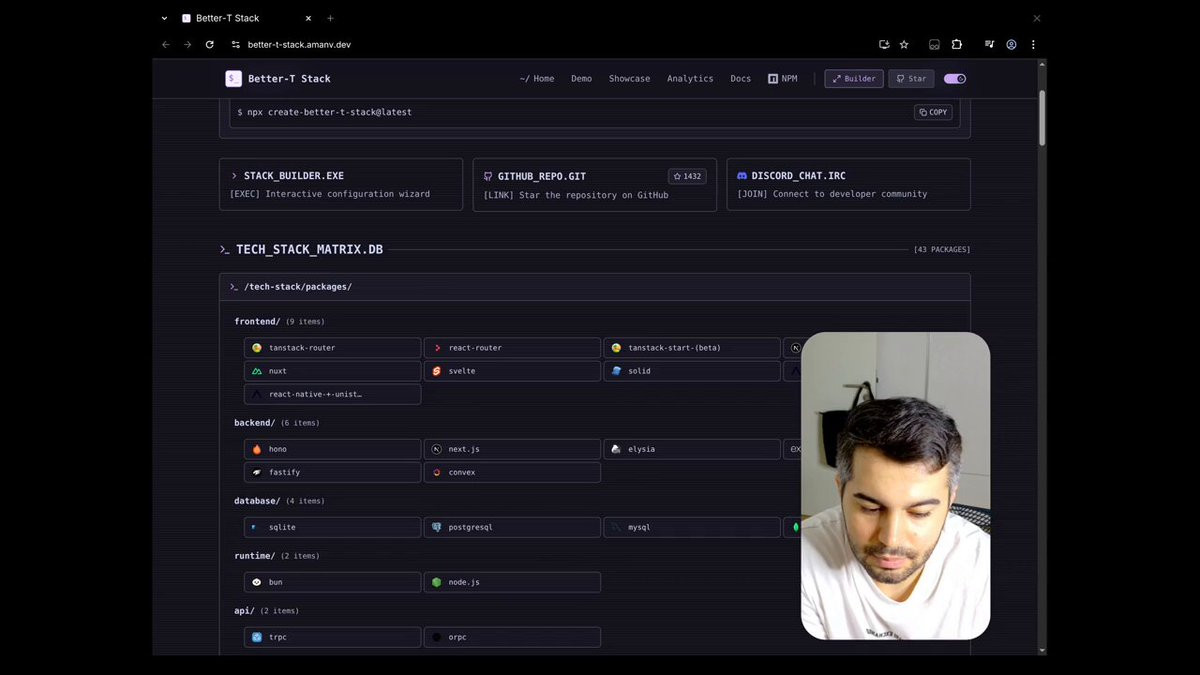
Task: Click the fastify logo icon
Action: pos(257,472)
